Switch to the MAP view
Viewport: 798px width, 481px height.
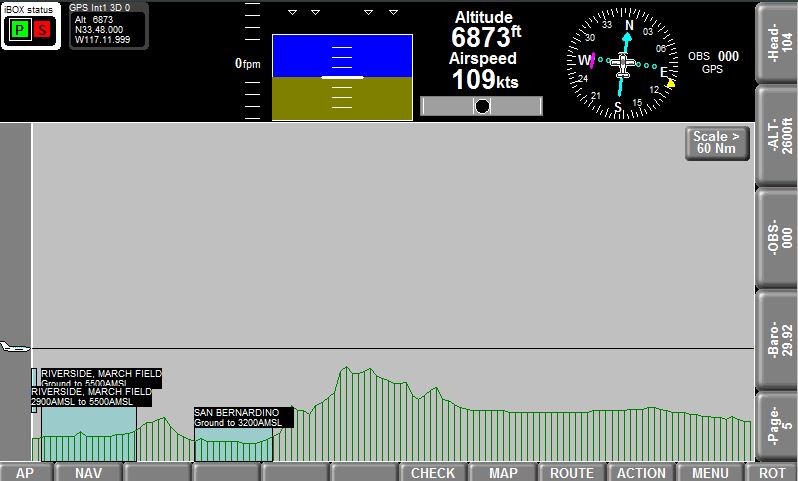click(503, 473)
